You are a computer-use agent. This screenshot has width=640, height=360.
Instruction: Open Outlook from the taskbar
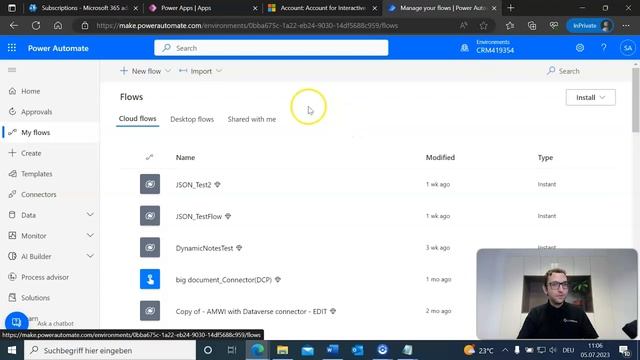click(x=358, y=350)
